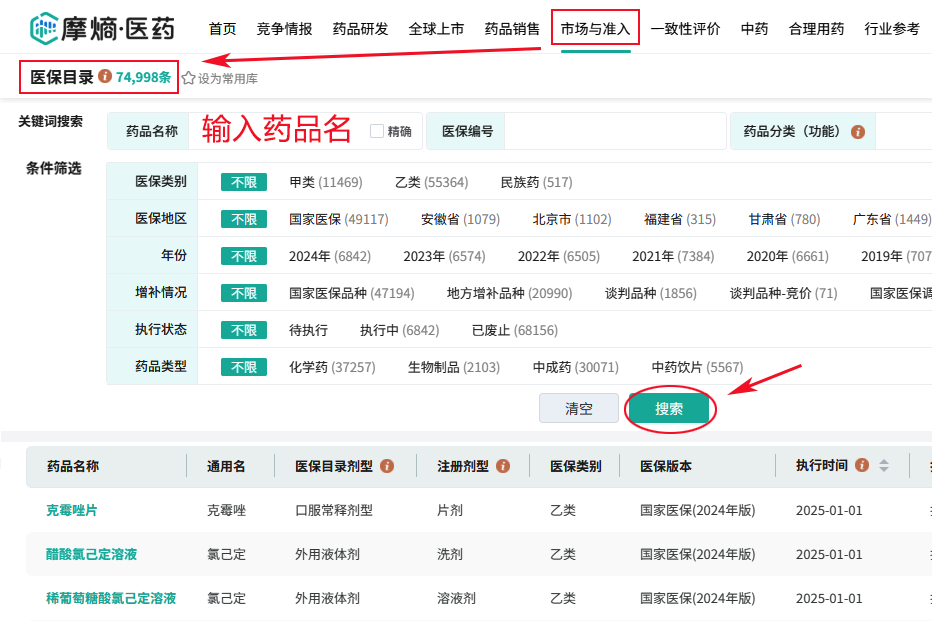Click the 设为常用库 star icon
932x621 pixels.
click(188, 76)
